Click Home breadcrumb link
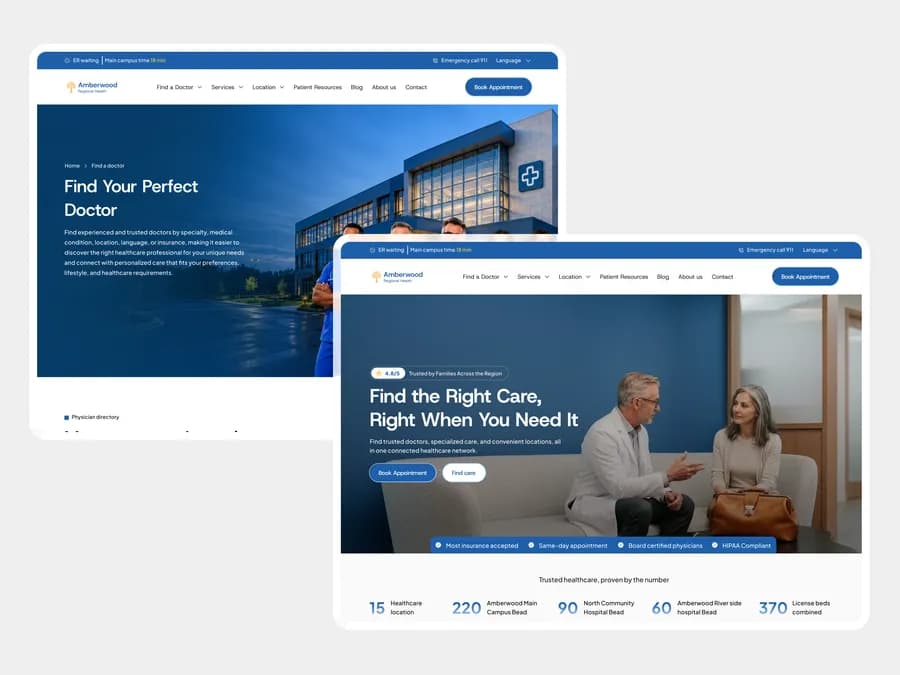Screen dimensions: 900x675 pyautogui.click(x=72, y=166)
